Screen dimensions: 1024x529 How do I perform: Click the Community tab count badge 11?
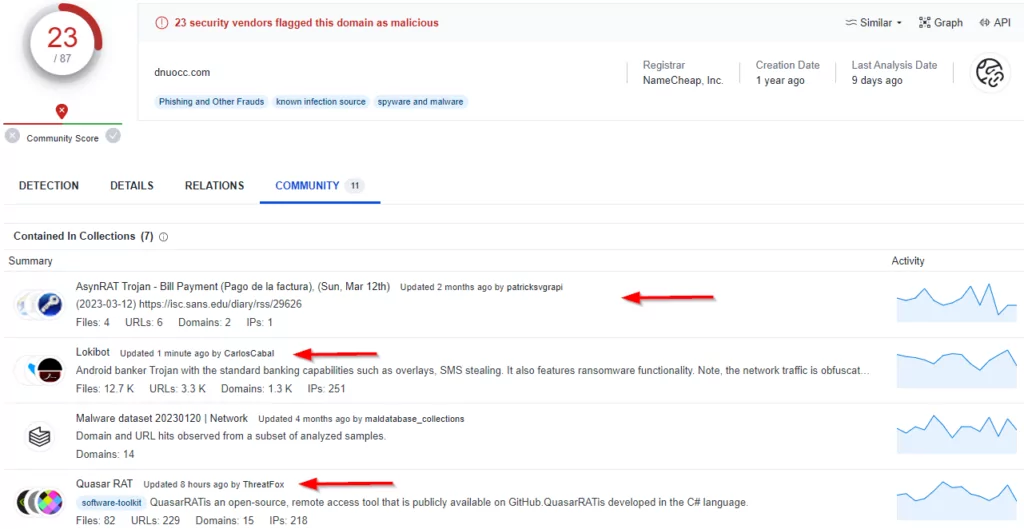coord(355,186)
